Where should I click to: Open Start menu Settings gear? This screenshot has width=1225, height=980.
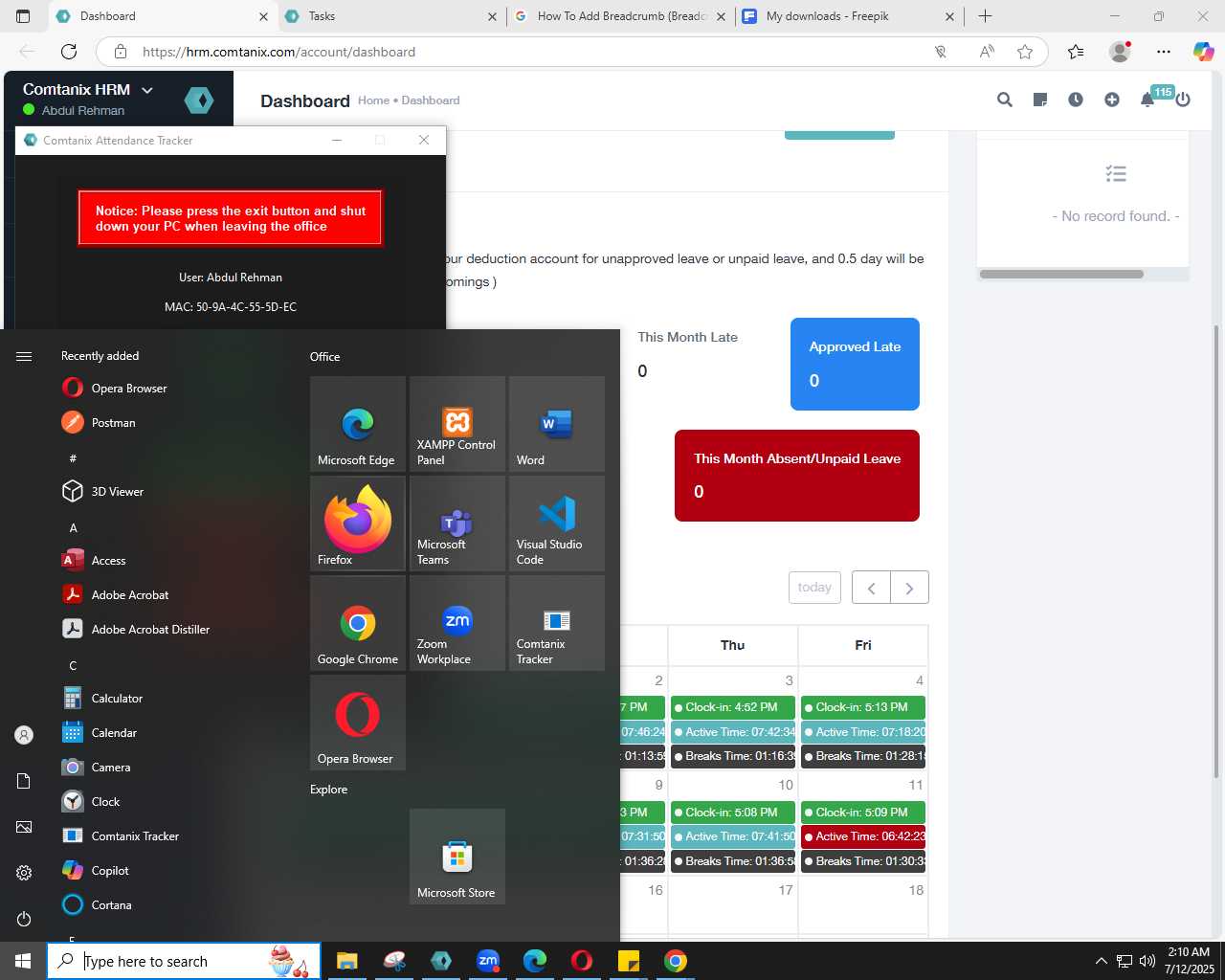24,873
